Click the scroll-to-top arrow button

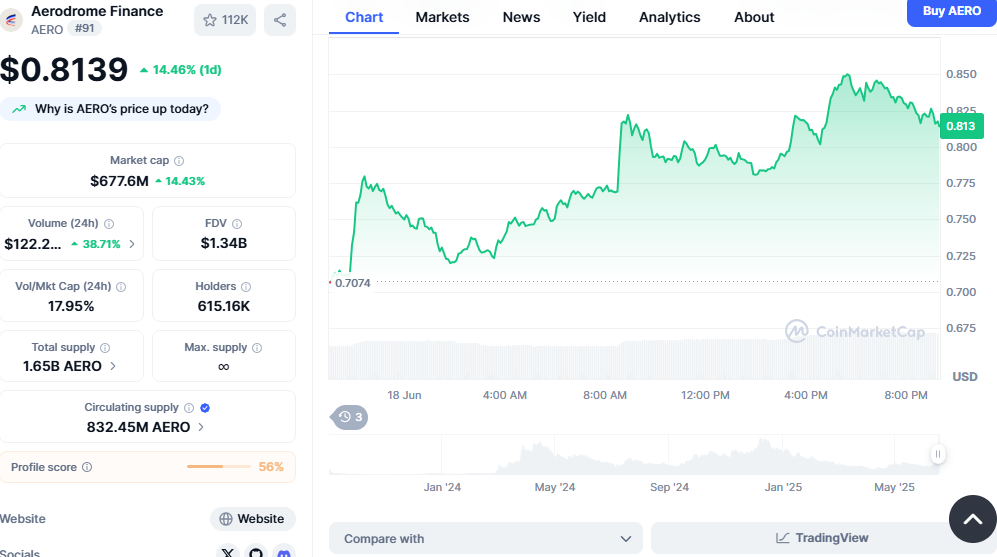pyautogui.click(x=972, y=519)
